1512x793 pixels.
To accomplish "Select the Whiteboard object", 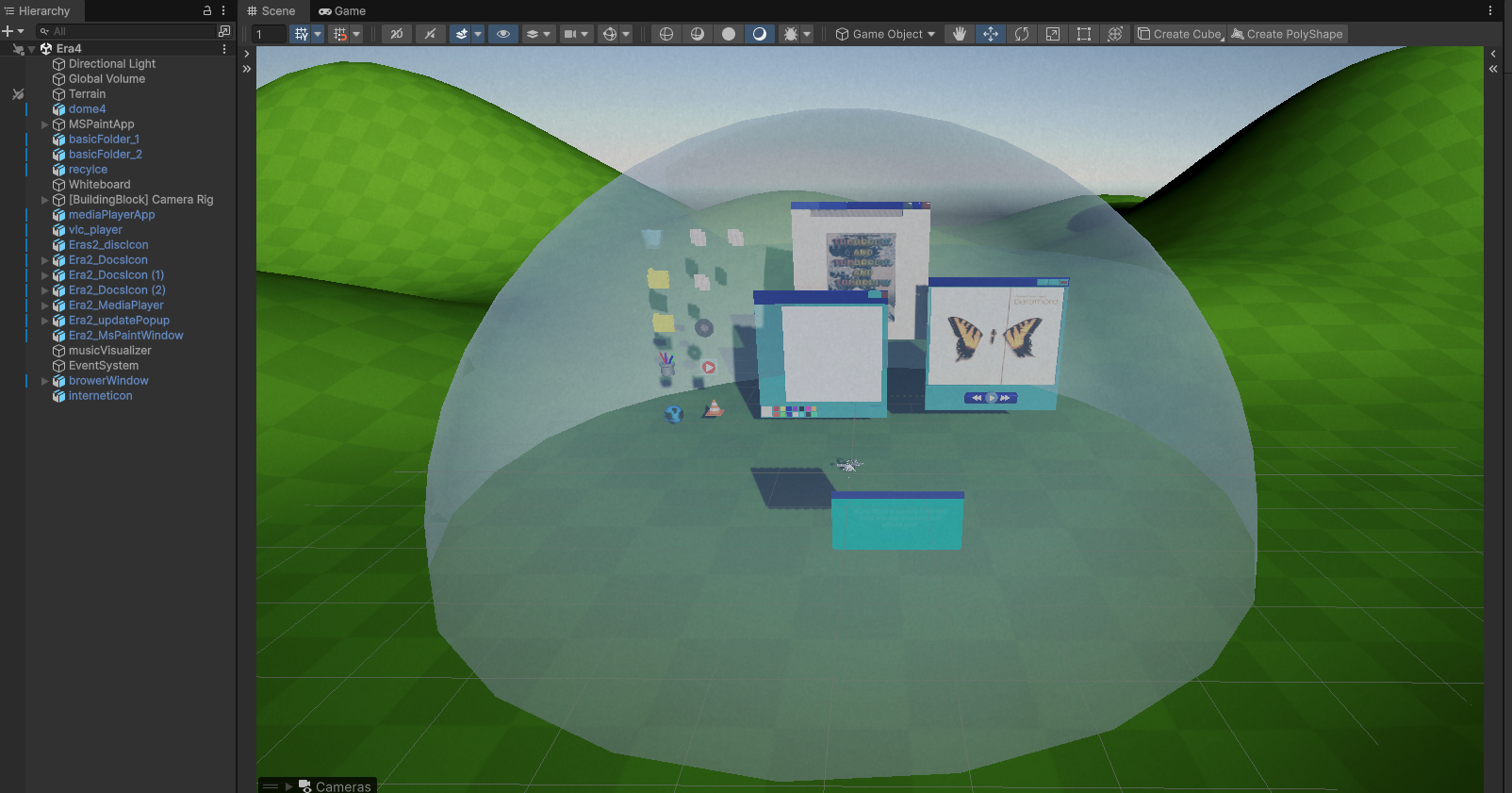I will (x=99, y=185).
